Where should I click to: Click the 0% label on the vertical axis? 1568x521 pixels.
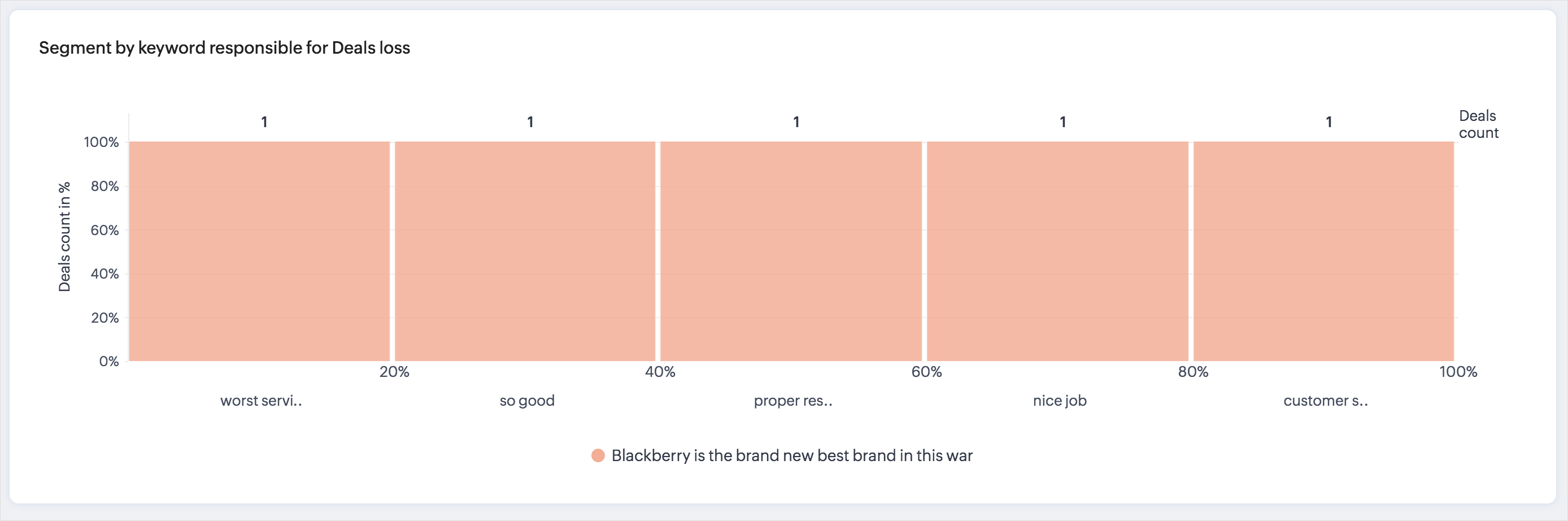(109, 362)
